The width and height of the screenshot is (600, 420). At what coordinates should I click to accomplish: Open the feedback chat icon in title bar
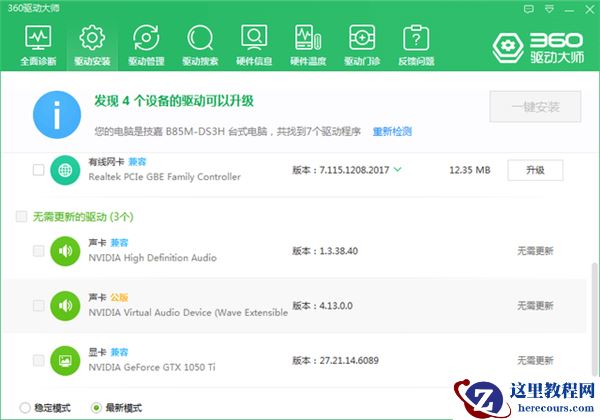click(x=529, y=9)
